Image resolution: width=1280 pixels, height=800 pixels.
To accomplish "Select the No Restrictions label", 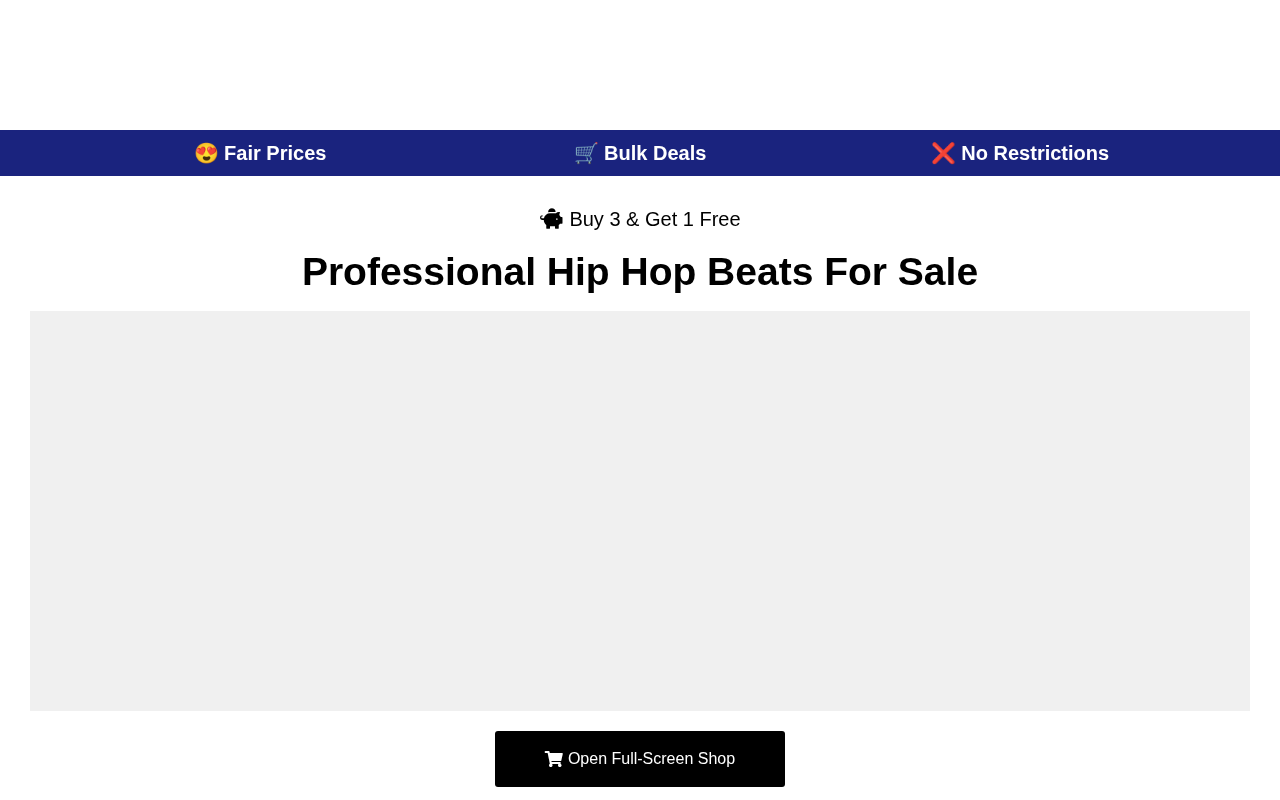I will (1035, 153).
